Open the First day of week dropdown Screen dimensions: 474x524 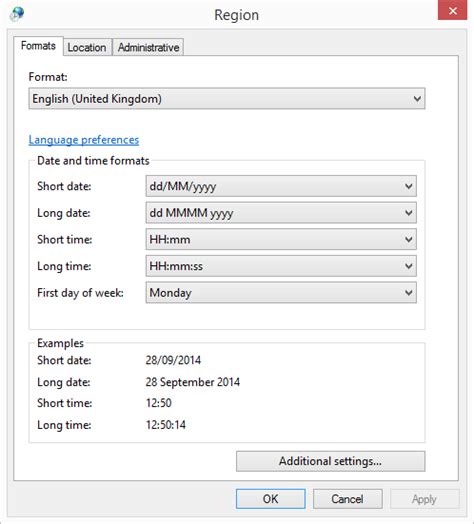pos(281,293)
